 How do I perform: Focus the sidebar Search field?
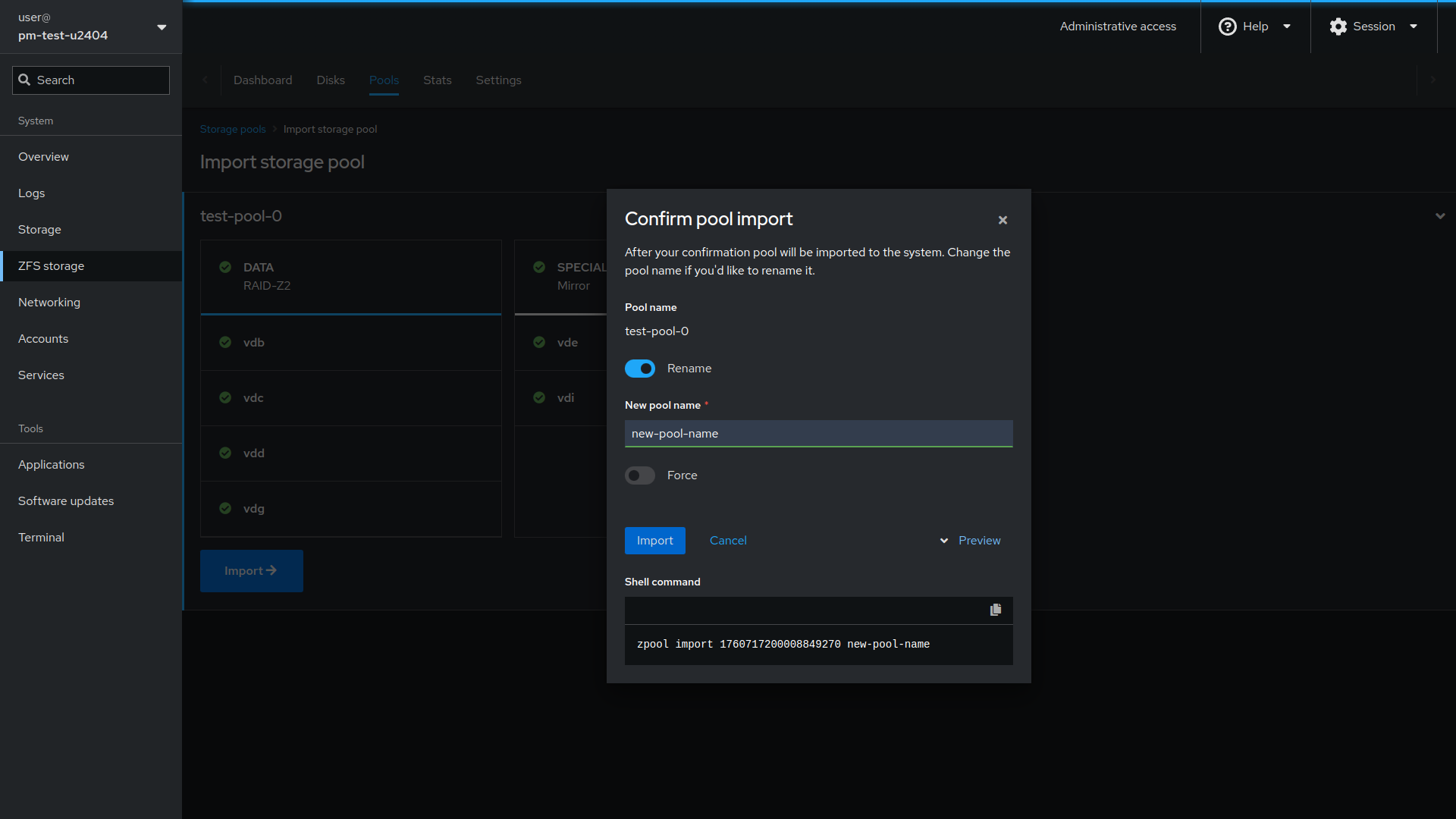click(91, 80)
